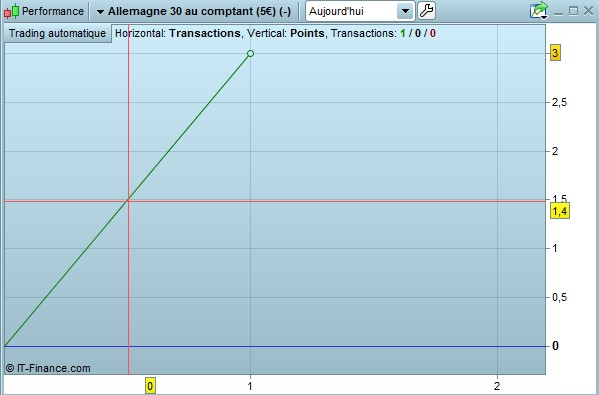
Task: Select the Trading automatique tab
Action: tap(57, 33)
